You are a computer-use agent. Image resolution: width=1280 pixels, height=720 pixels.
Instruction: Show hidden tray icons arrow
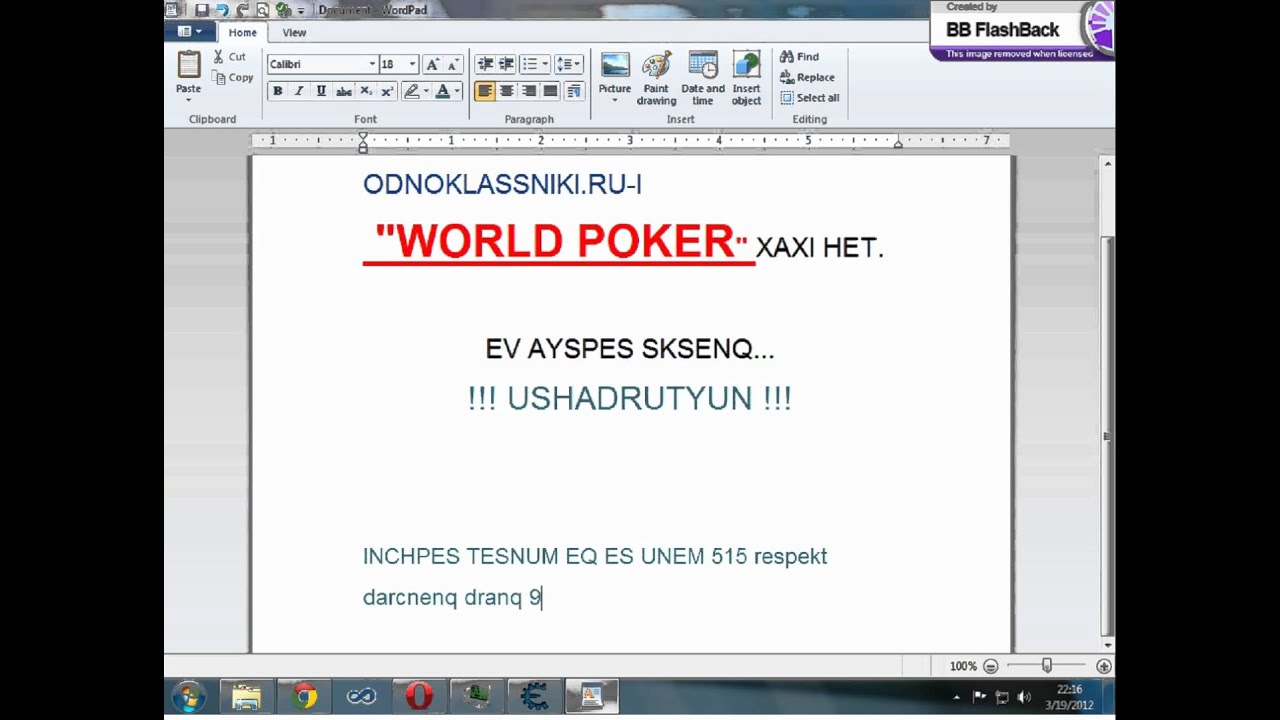[x=957, y=697]
